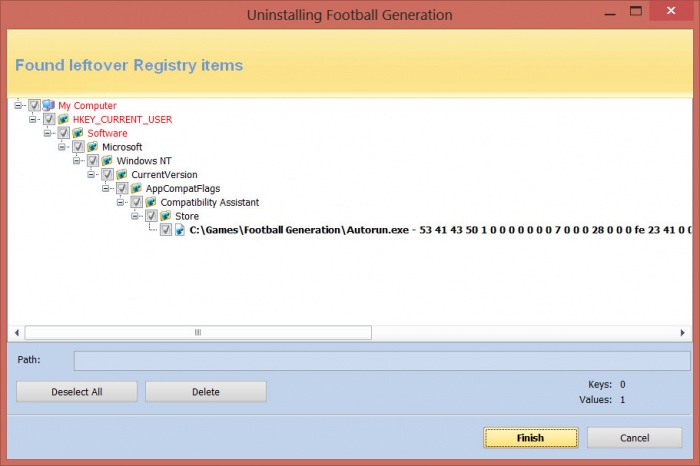The height and width of the screenshot is (466, 700).
Task: Uncheck the Autorun.exe value checkbox
Action: pos(166,230)
